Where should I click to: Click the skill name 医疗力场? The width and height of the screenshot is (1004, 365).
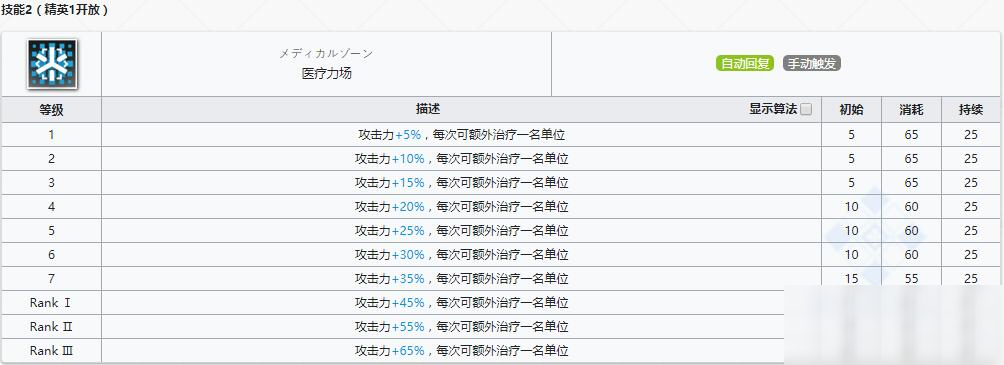[327, 74]
